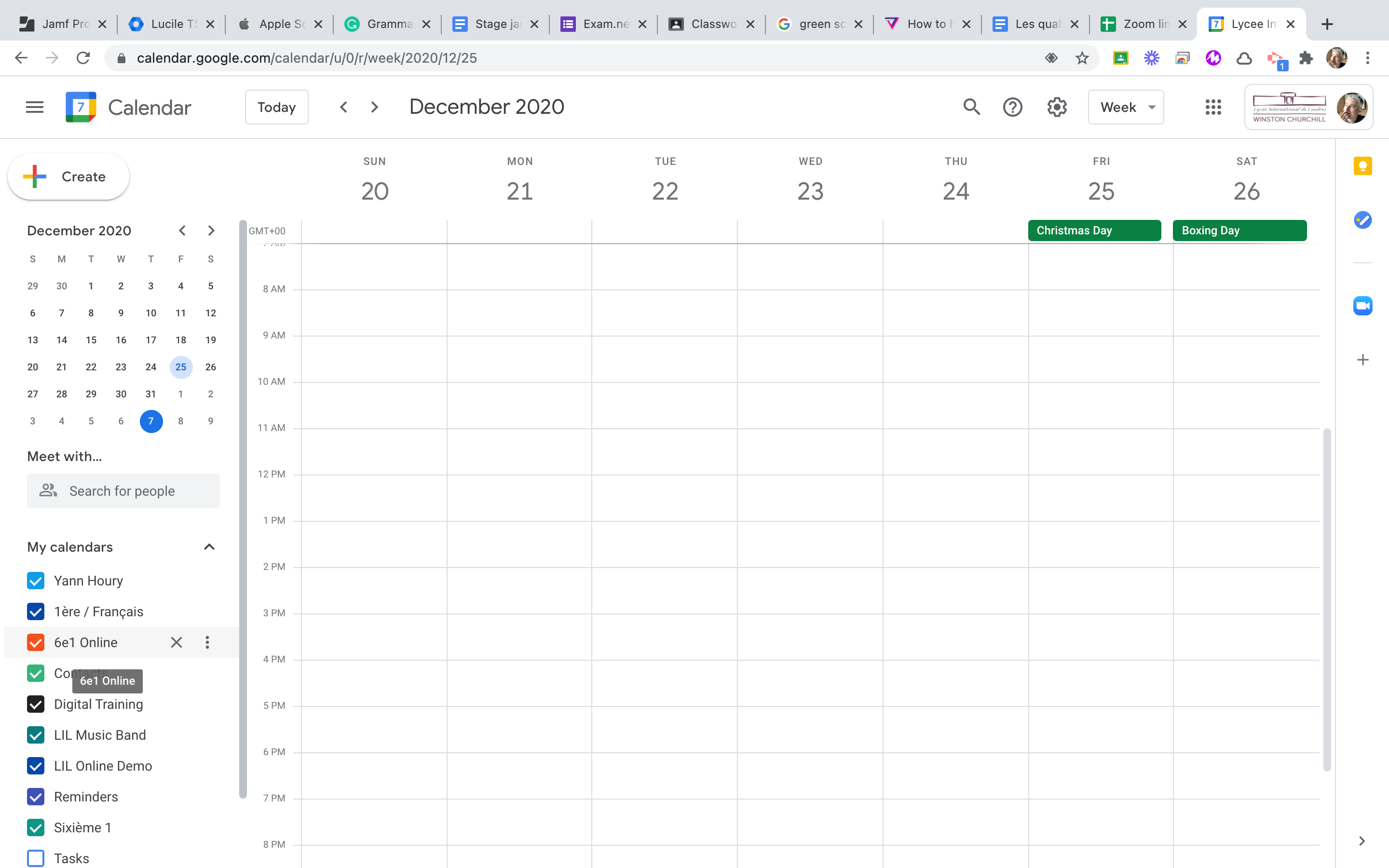Open the Google Tasks side panel icon

tap(1362, 220)
